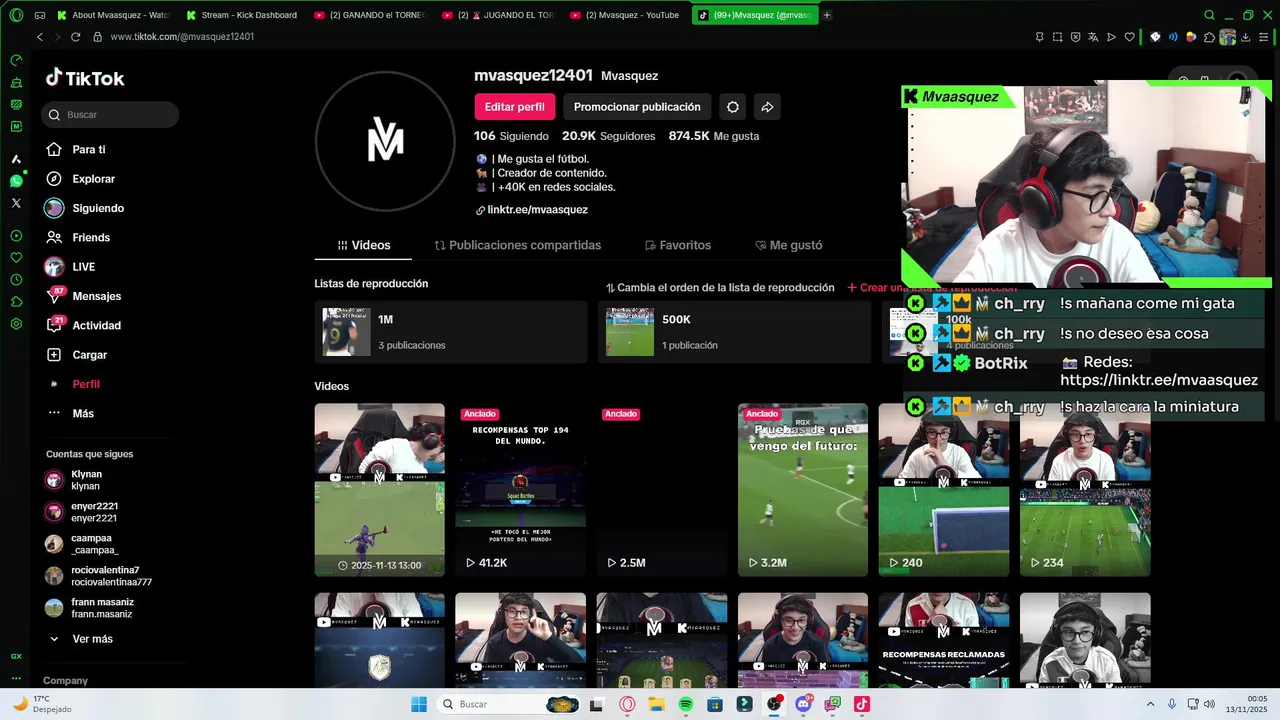
Task: Open Windows Start menu
Action: point(419,704)
